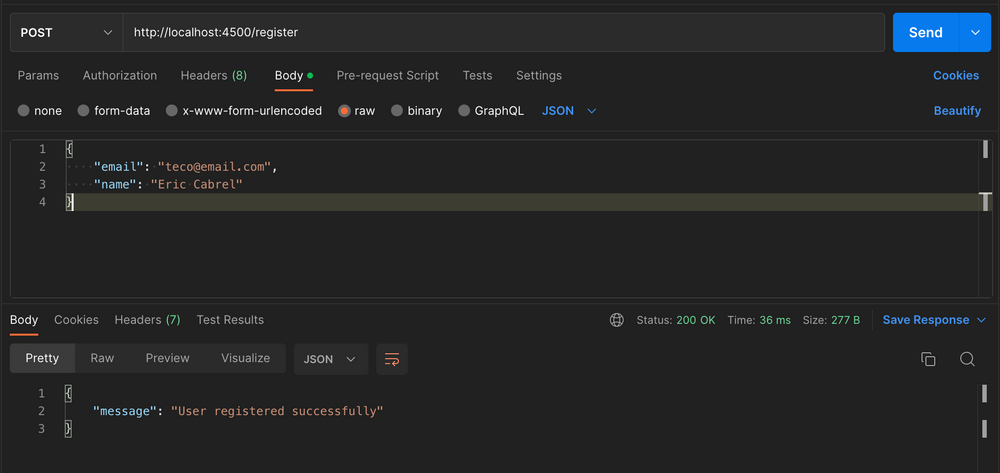Click the search response magnifier icon
Screen dimensions: 1000x473
[x=967, y=359]
